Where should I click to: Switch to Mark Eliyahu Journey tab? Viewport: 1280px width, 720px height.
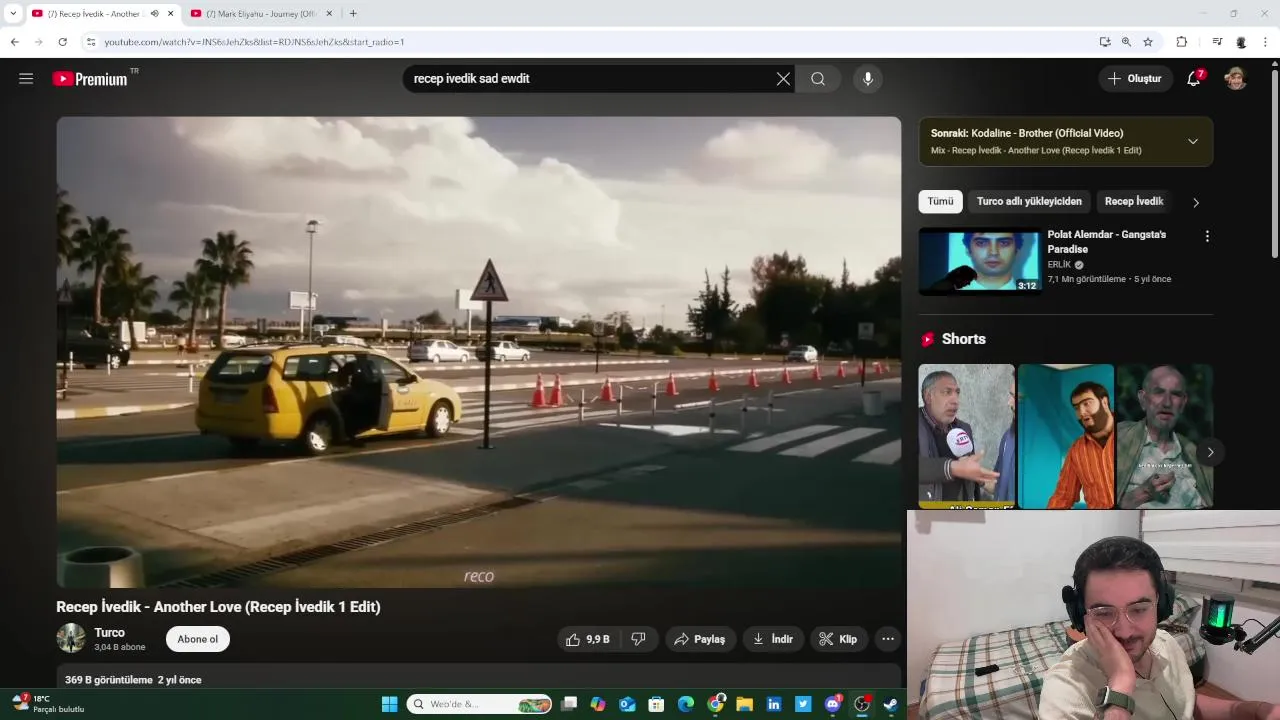(x=262, y=13)
